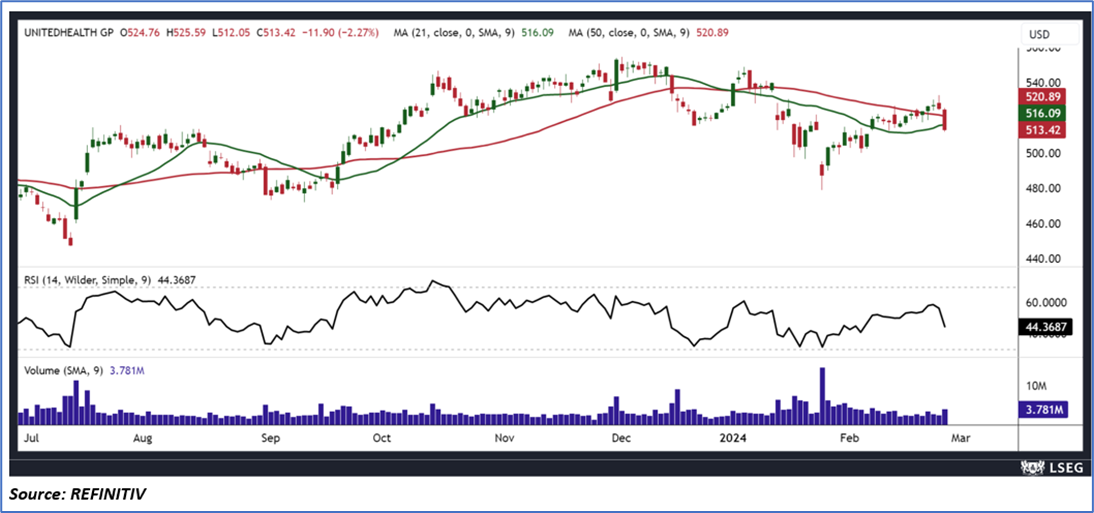This screenshot has height=513, width=1094.
Task: Click the Source: REFINITIV caption
Action: 77,494
